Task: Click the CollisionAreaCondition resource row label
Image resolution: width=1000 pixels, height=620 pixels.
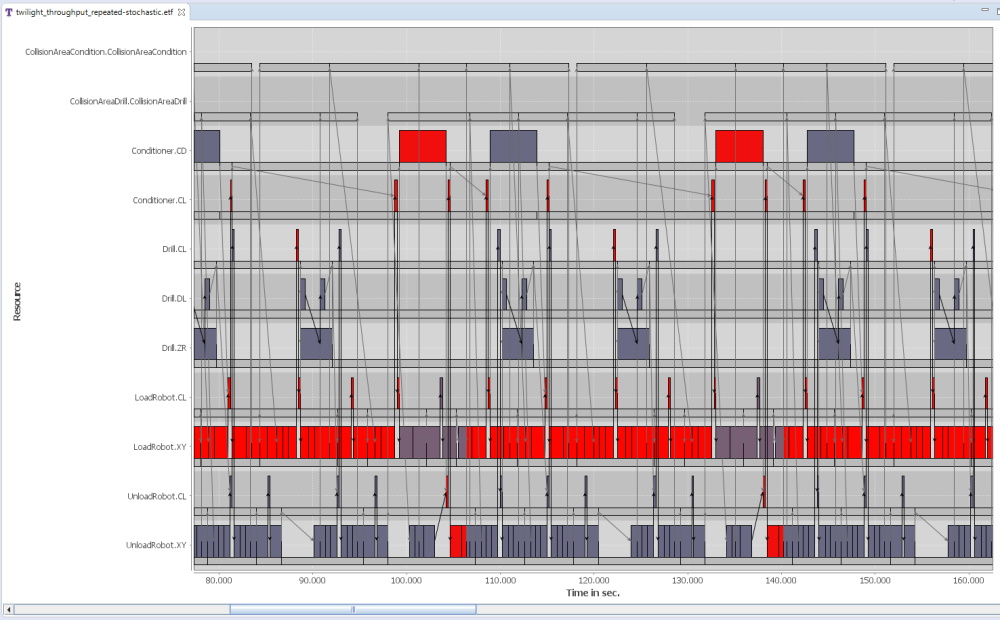Action: (106, 52)
